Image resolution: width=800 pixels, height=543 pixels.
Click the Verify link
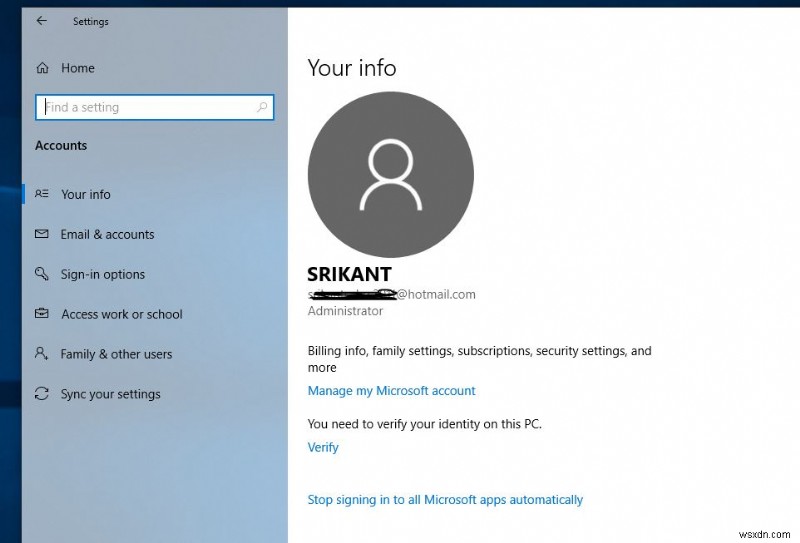coord(323,447)
